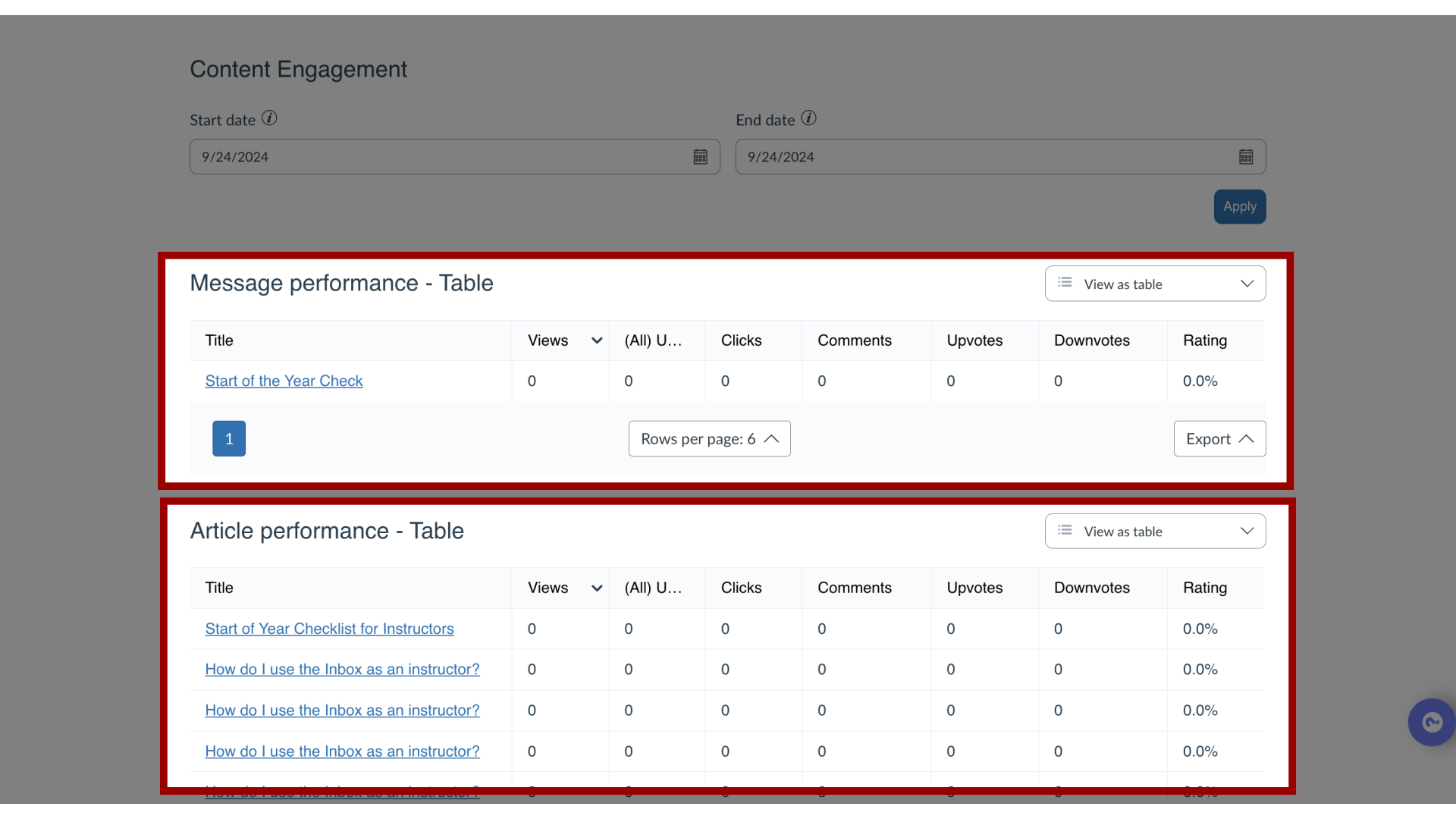Click the calendar icon next to Start date

(x=700, y=156)
